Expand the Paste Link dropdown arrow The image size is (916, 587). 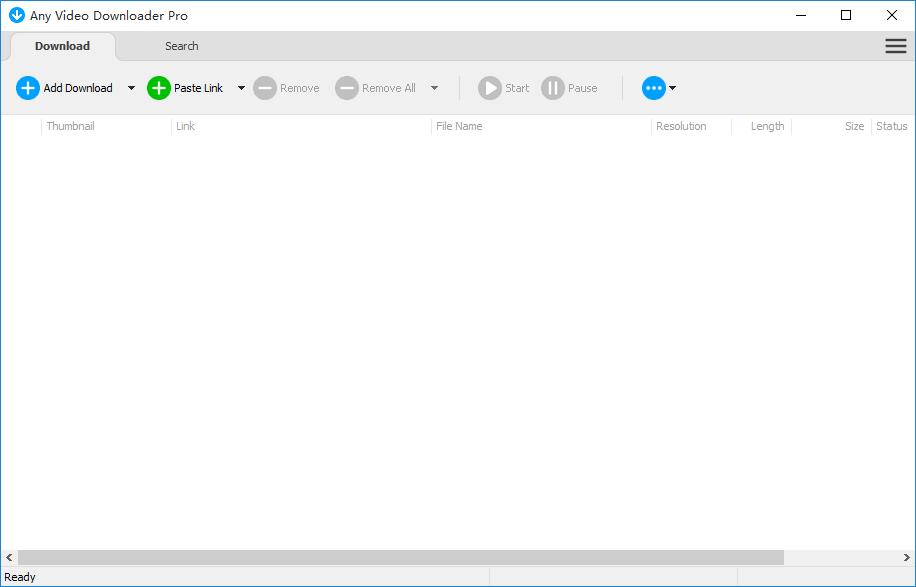(241, 88)
